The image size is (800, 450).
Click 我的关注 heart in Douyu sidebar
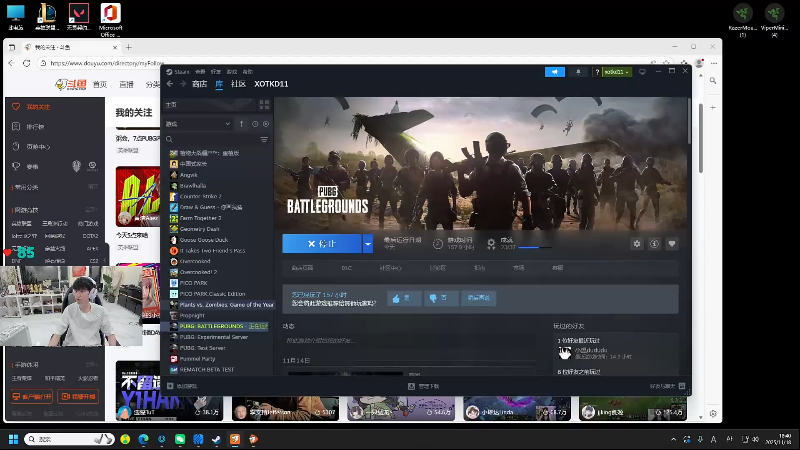coord(16,107)
